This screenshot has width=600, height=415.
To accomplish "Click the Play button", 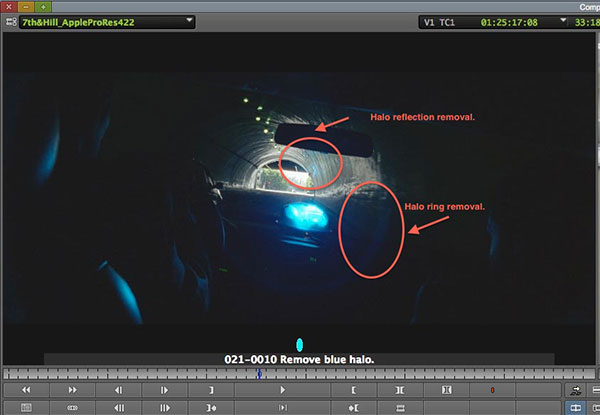I will 282,390.
